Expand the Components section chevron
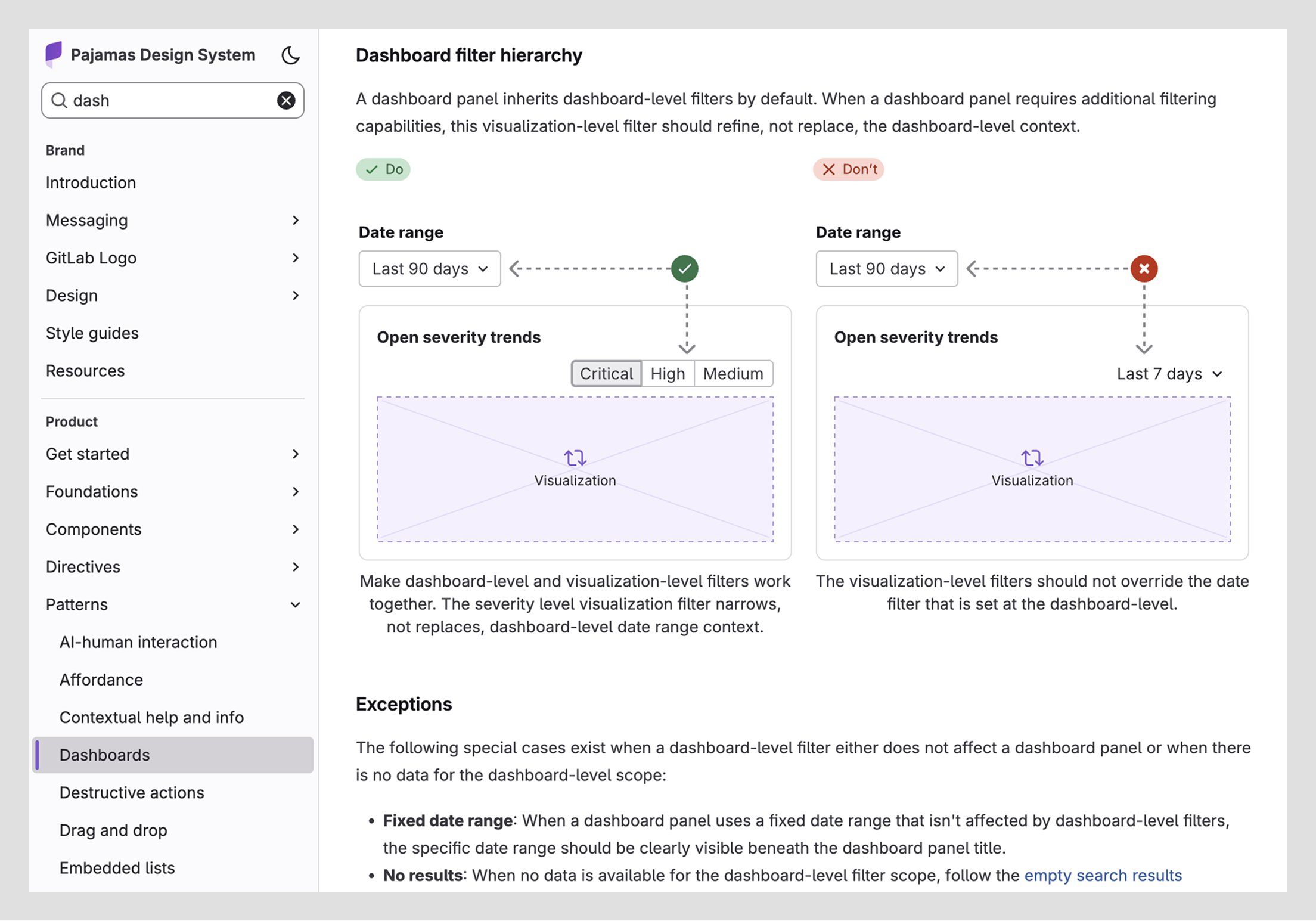Image resolution: width=1316 pixels, height=921 pixels. [x=295, y=529]
